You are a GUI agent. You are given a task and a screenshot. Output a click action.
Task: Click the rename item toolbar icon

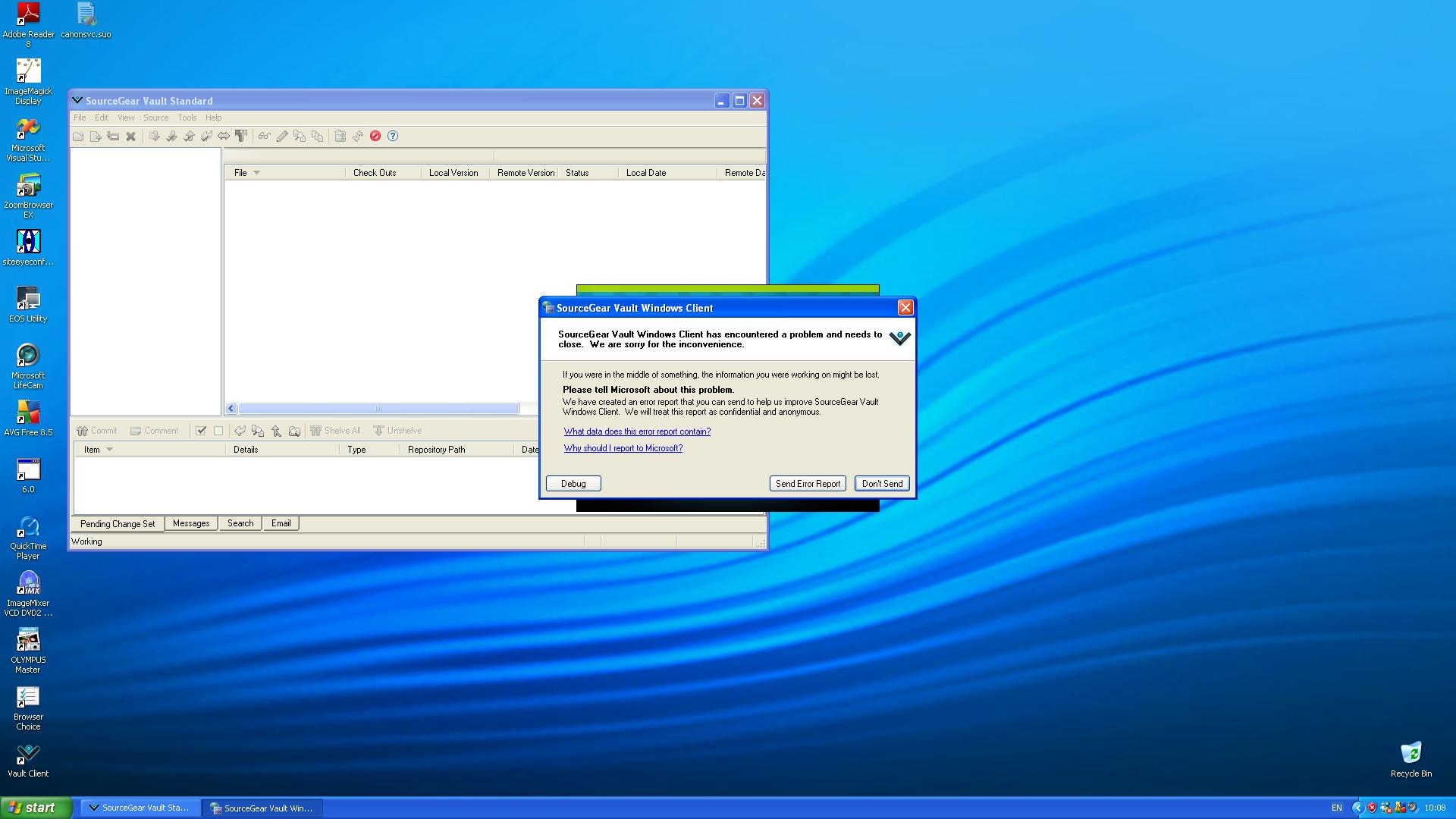coord(113,136)
